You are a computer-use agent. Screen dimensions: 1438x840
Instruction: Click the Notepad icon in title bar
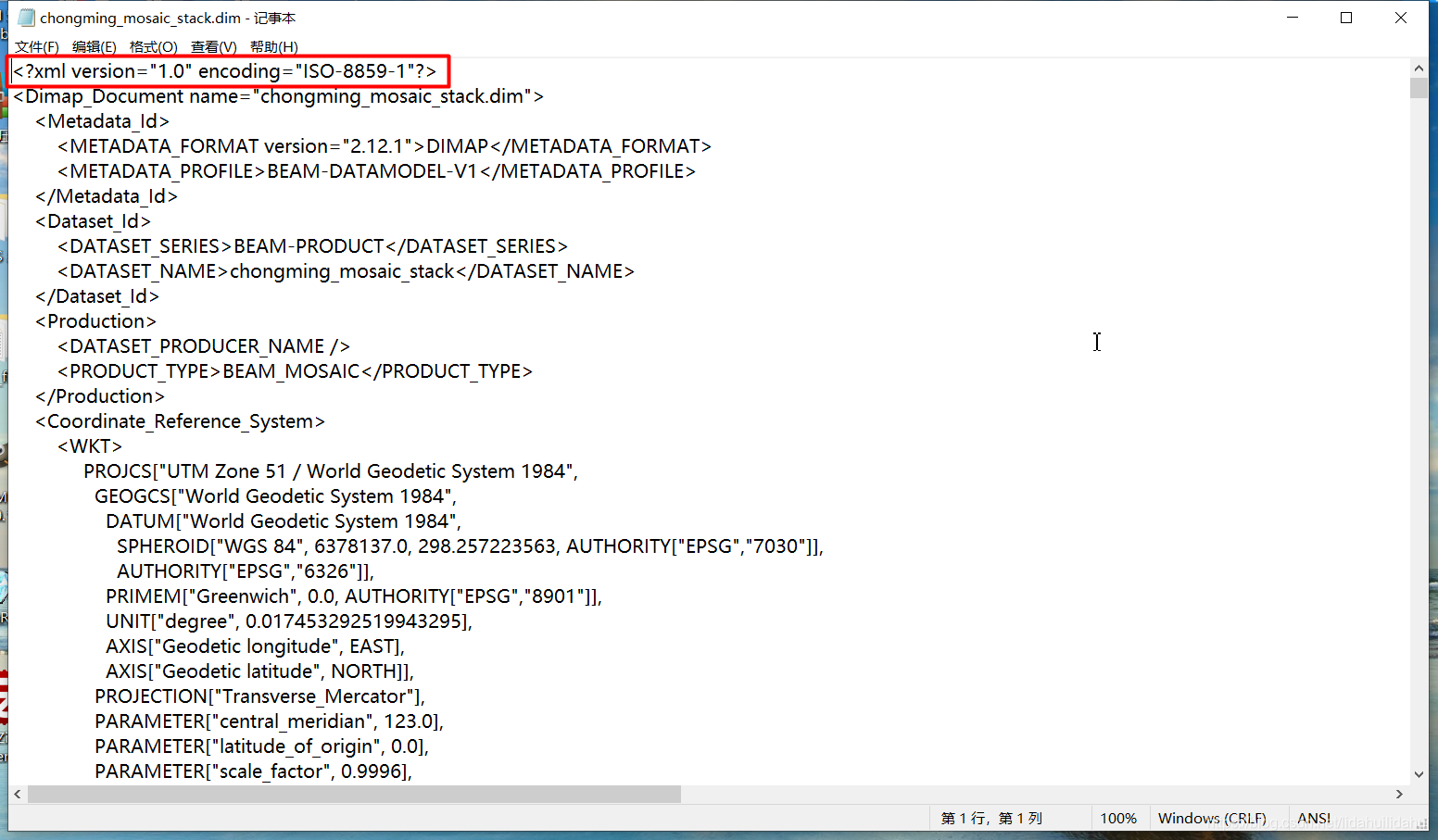pyautogui.click(x=27, y=18)
